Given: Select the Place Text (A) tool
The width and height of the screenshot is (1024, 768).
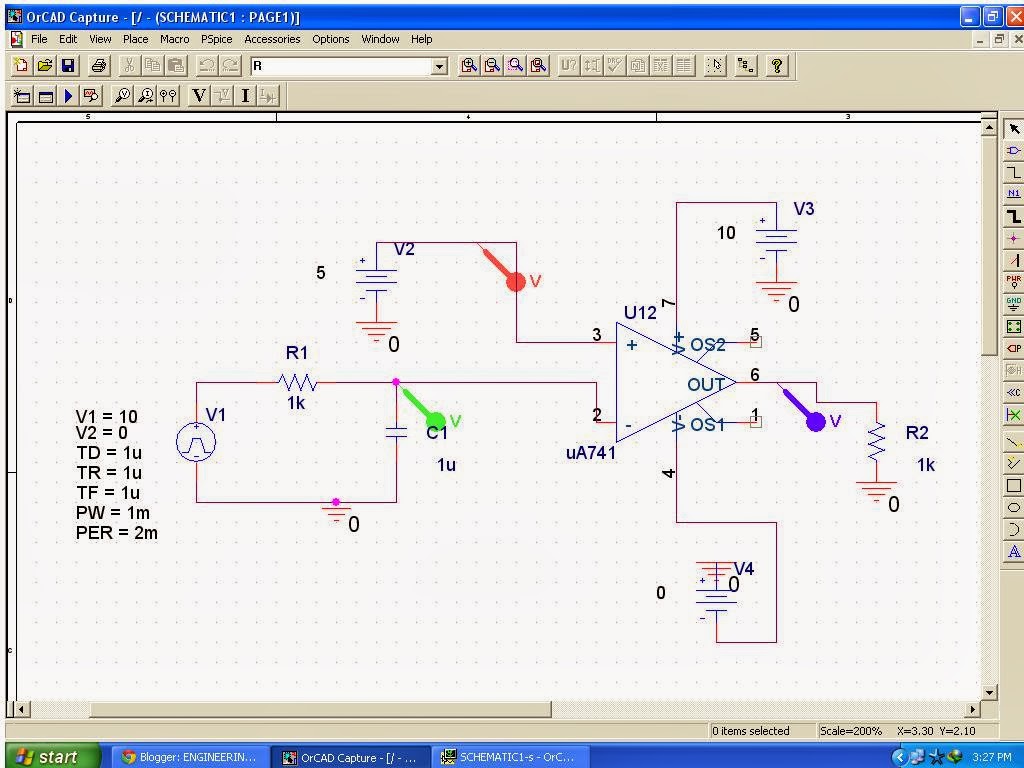Looking at the screenshot, I should pyautogui.click(x=1014, y=551).
